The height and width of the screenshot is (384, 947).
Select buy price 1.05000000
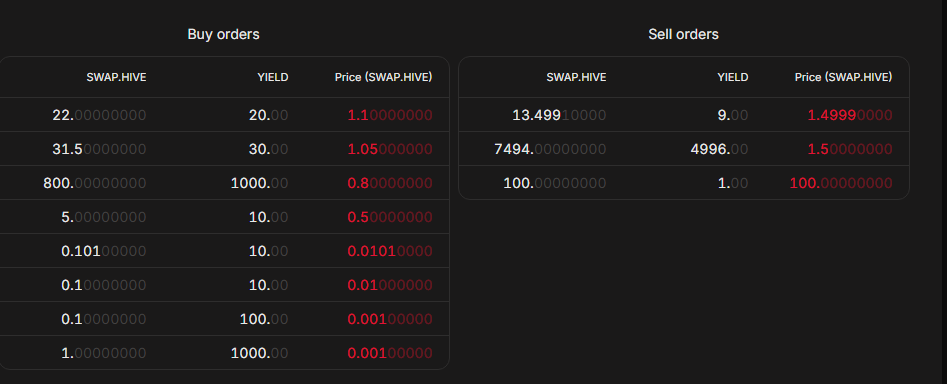390,149
